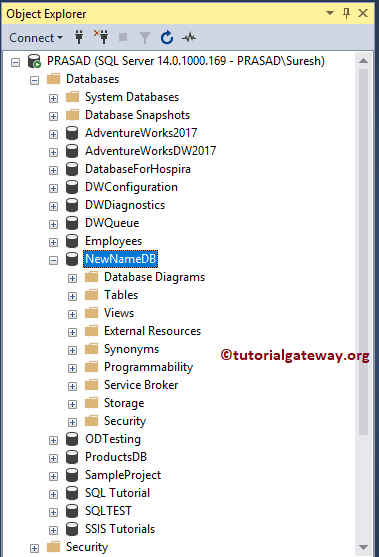Select the ProductsDB database label
This screenshot has height=557, width=379.
tap(116, 457)
